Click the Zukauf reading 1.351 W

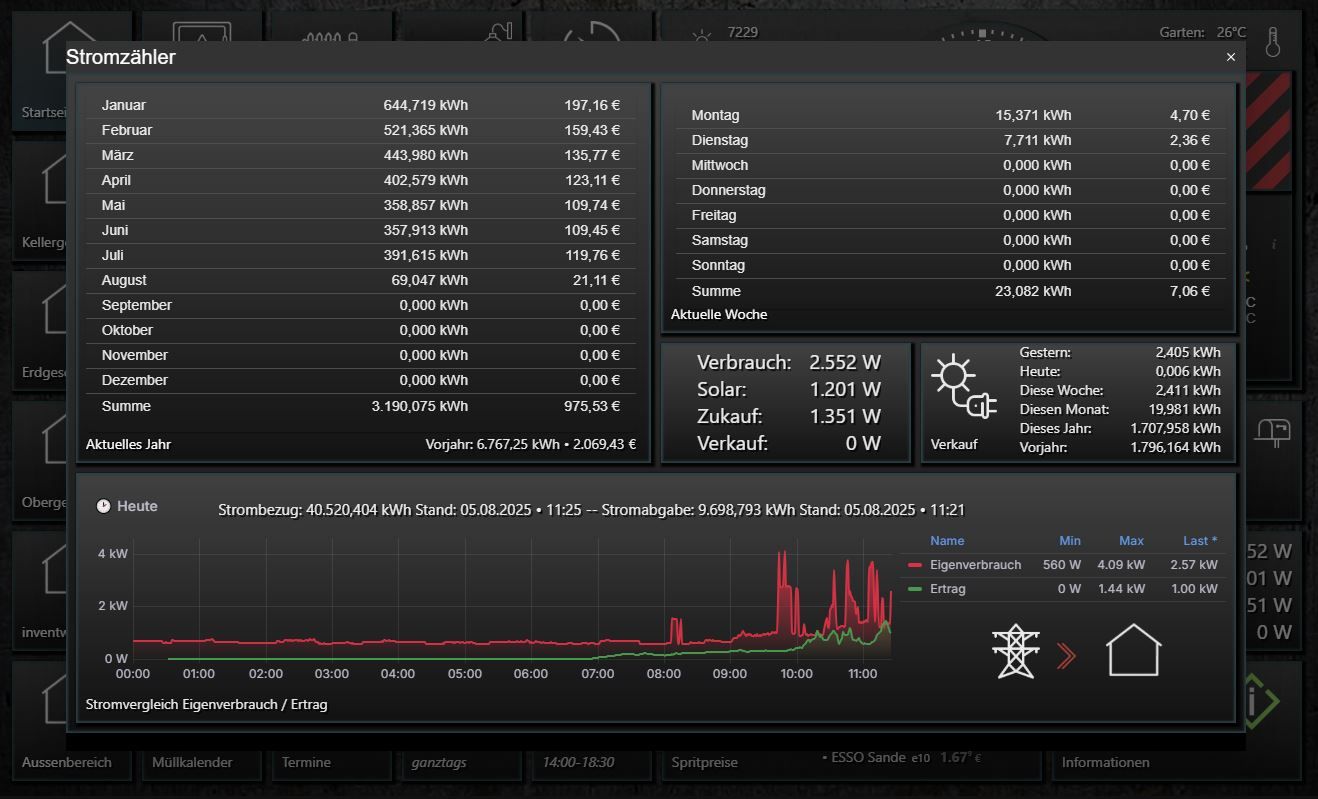[x=845, y=416]
